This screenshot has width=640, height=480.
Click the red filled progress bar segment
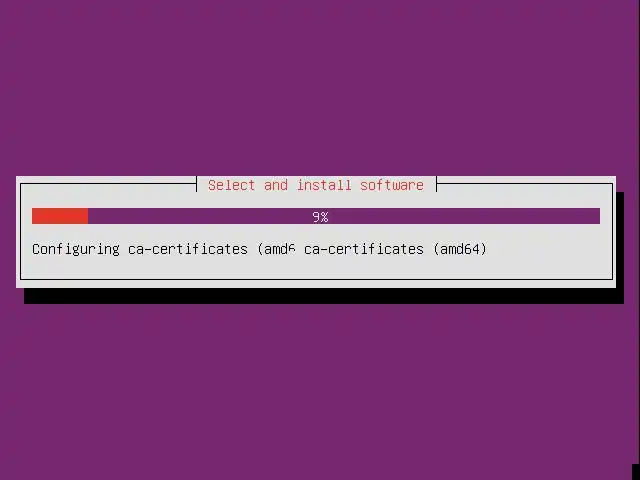click(60, 216)
